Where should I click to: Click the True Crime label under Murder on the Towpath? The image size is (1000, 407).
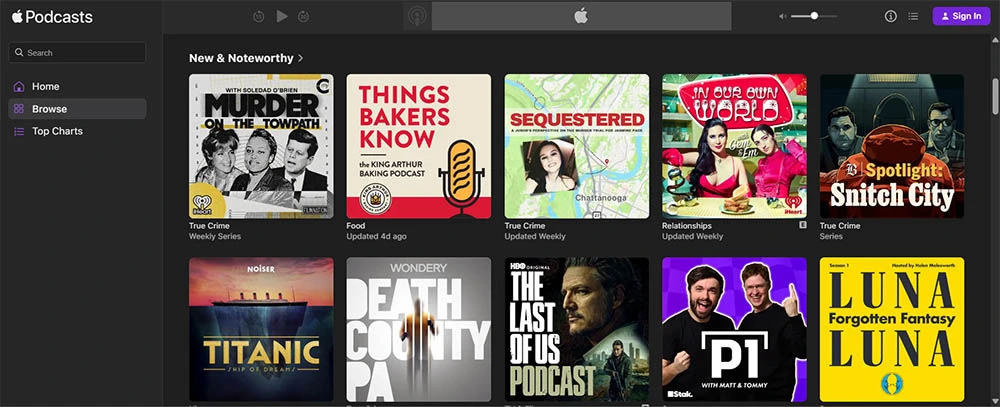(209, 226)
